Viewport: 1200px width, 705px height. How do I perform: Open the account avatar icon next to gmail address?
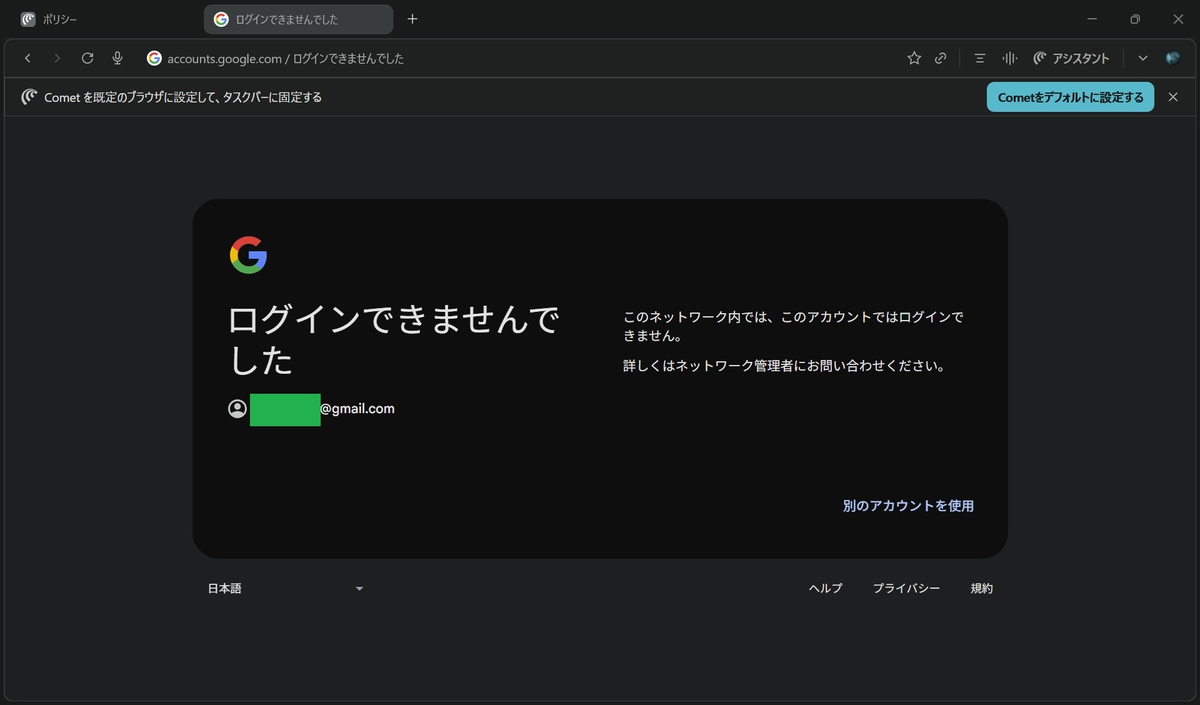point(236,409)
